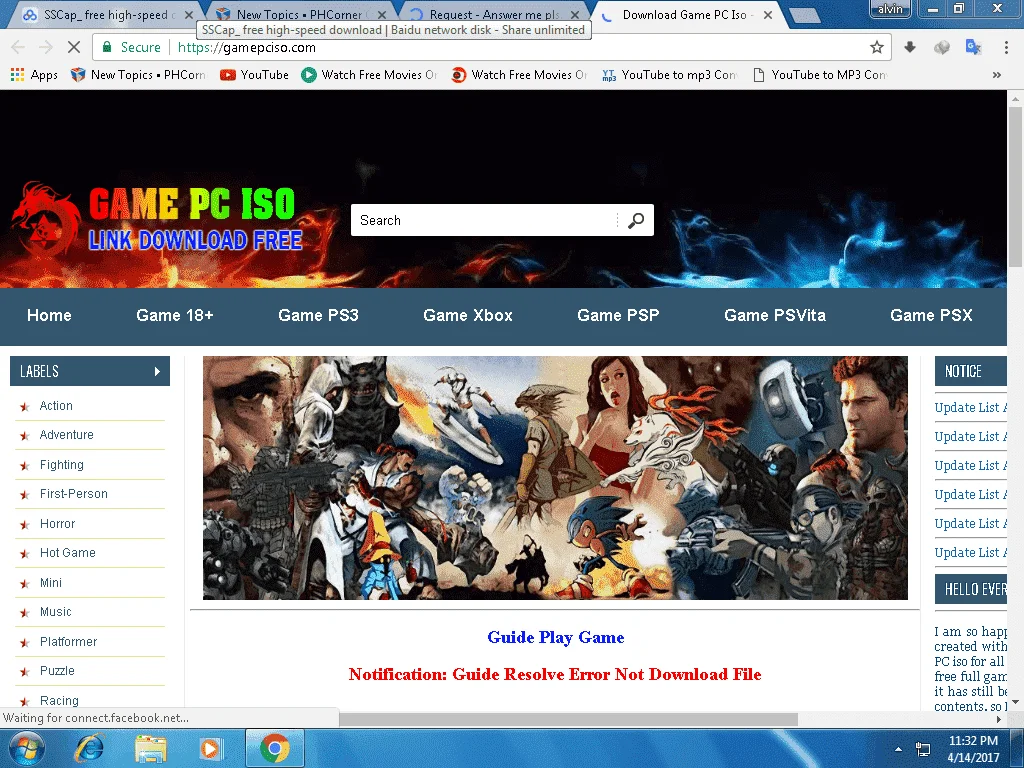Show hidden system tray icons

(899, 749)
